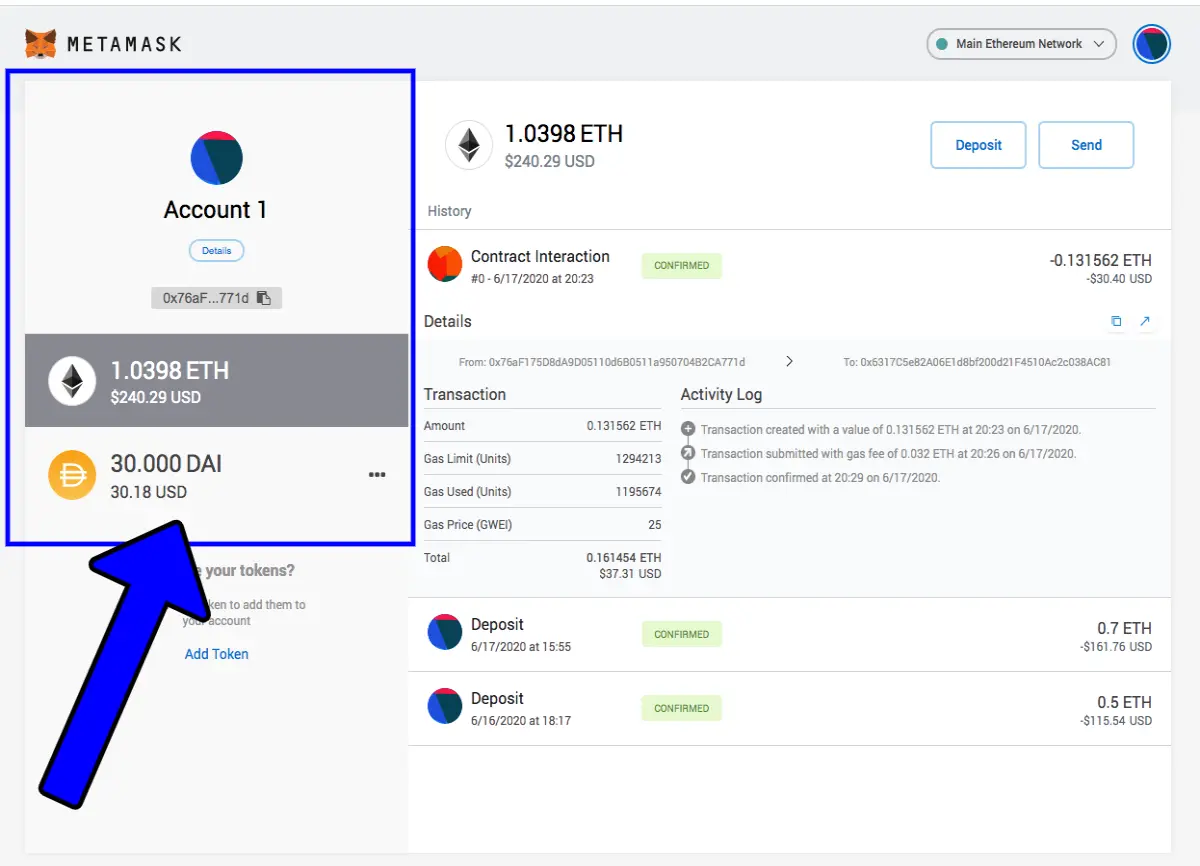Click the transaction confirmed checkmark icon

pos(688,477)
